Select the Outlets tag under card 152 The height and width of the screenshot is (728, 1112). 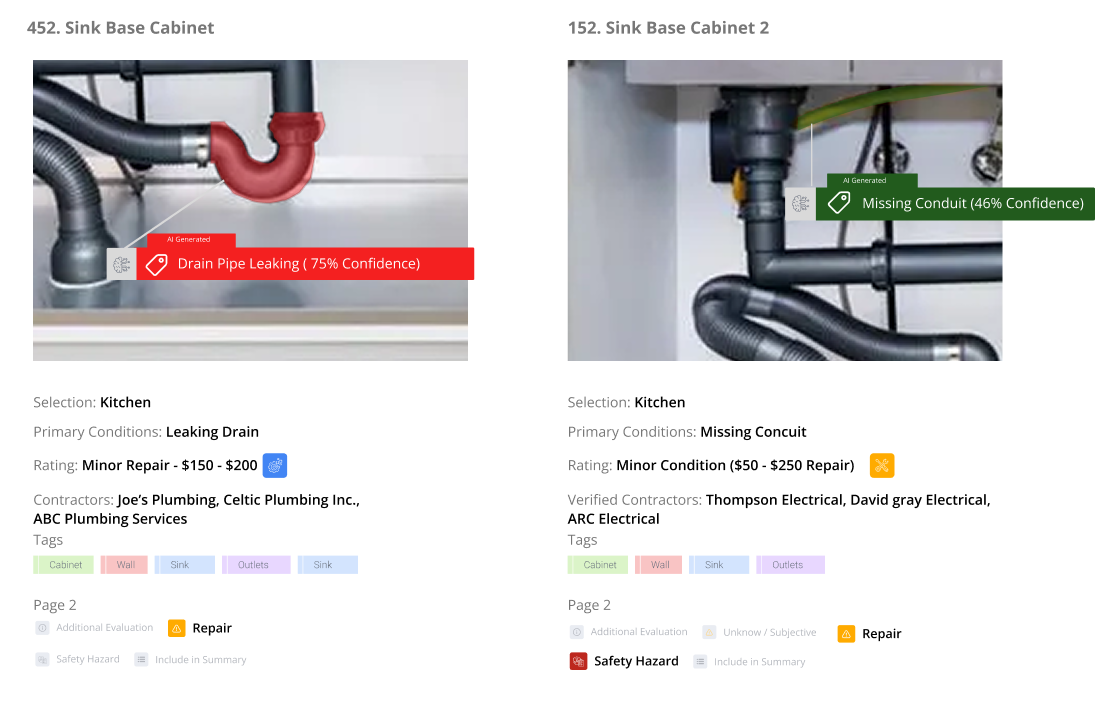tap(791, 565)
